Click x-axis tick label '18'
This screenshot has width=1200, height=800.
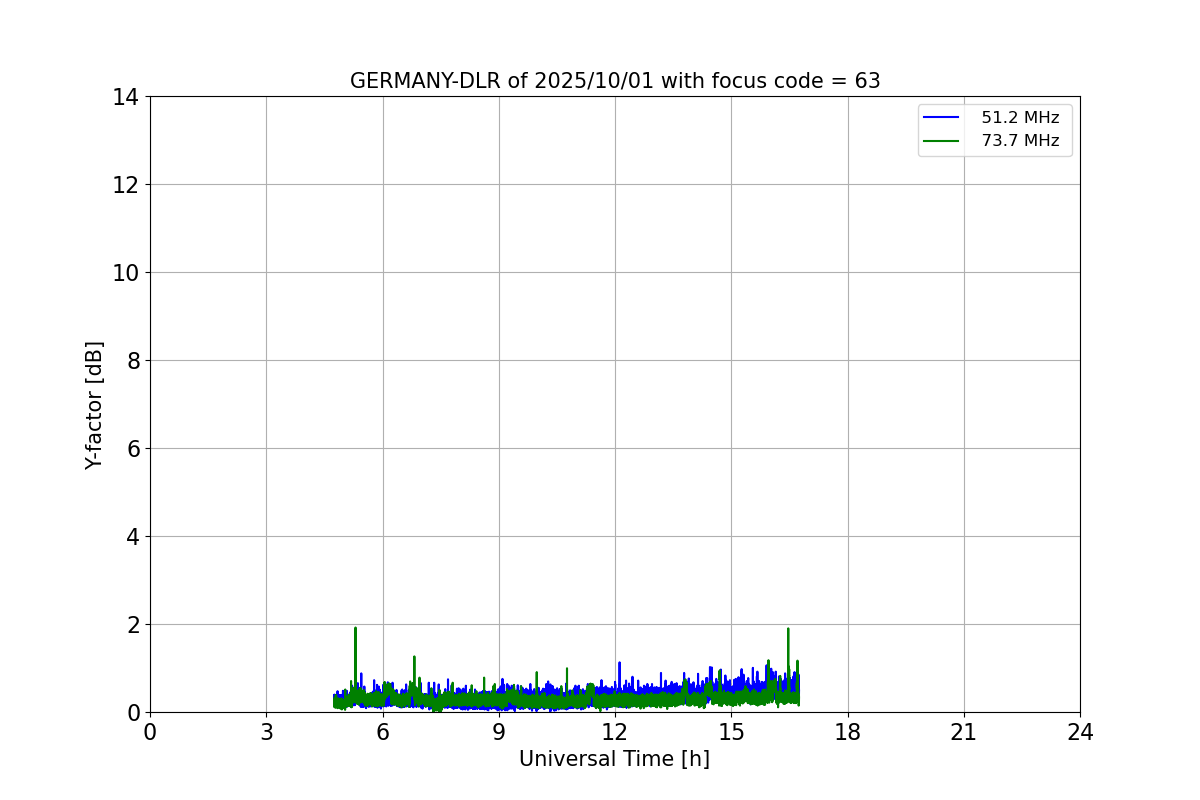click(x=848, y=732)
